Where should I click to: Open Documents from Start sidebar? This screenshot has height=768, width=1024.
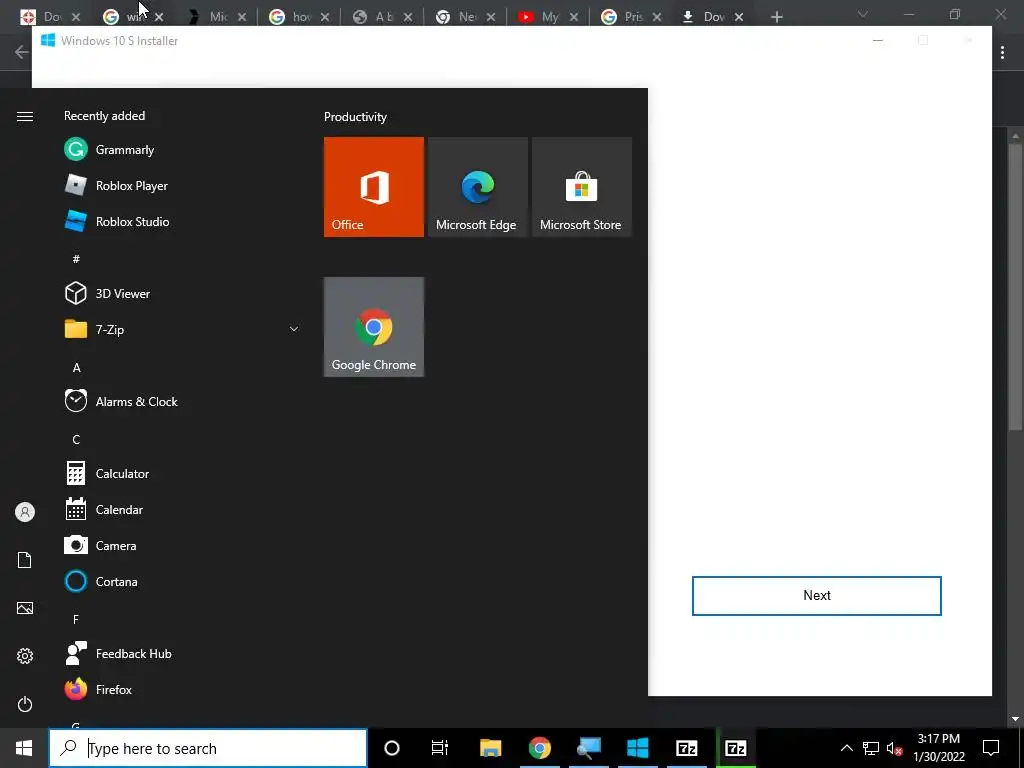pos(25,560)
